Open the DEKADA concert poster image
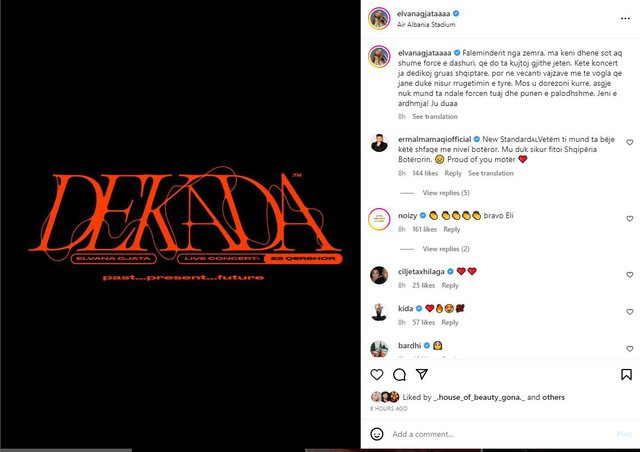Screen dimensions: 640x452 pyautogui.click(x=180, y=224)
